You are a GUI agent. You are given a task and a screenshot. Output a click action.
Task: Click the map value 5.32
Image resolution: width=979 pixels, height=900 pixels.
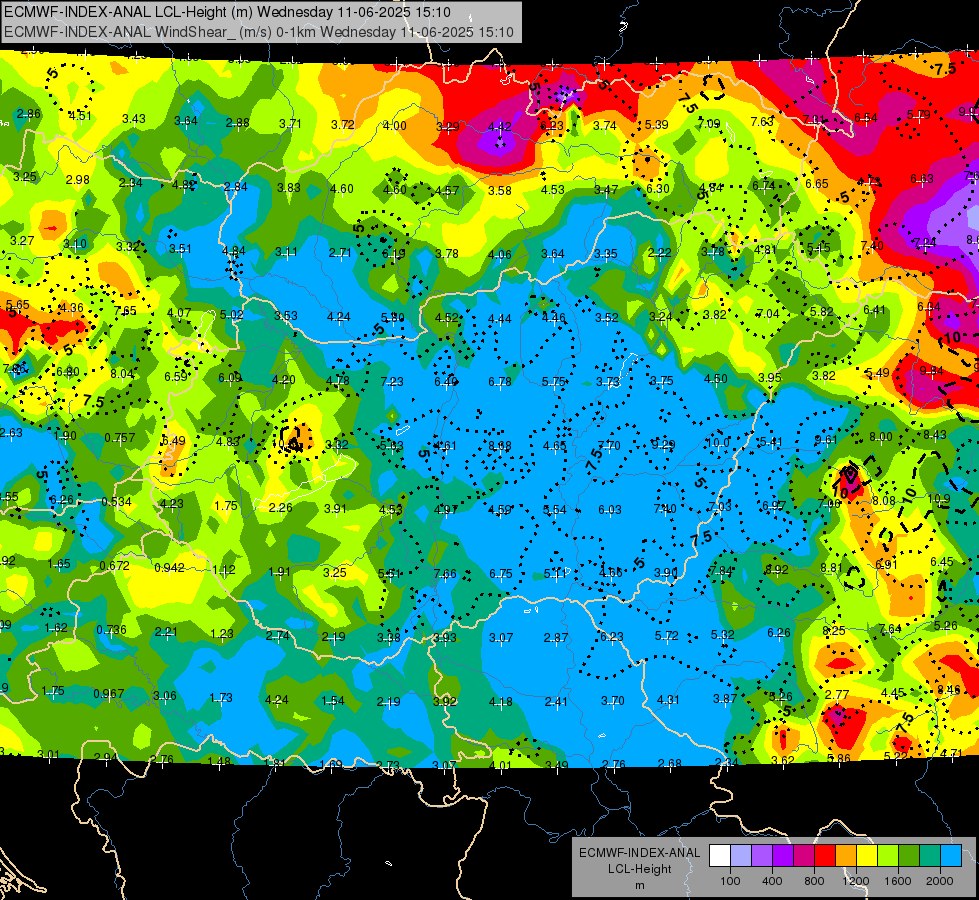coord(723,635)
